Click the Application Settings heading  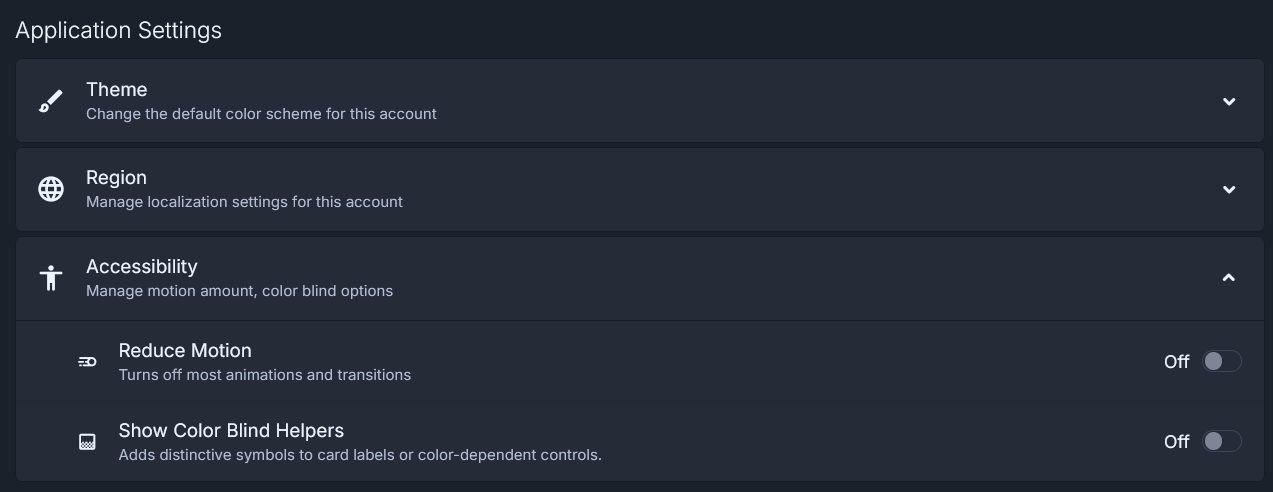(x=119, y=31)
